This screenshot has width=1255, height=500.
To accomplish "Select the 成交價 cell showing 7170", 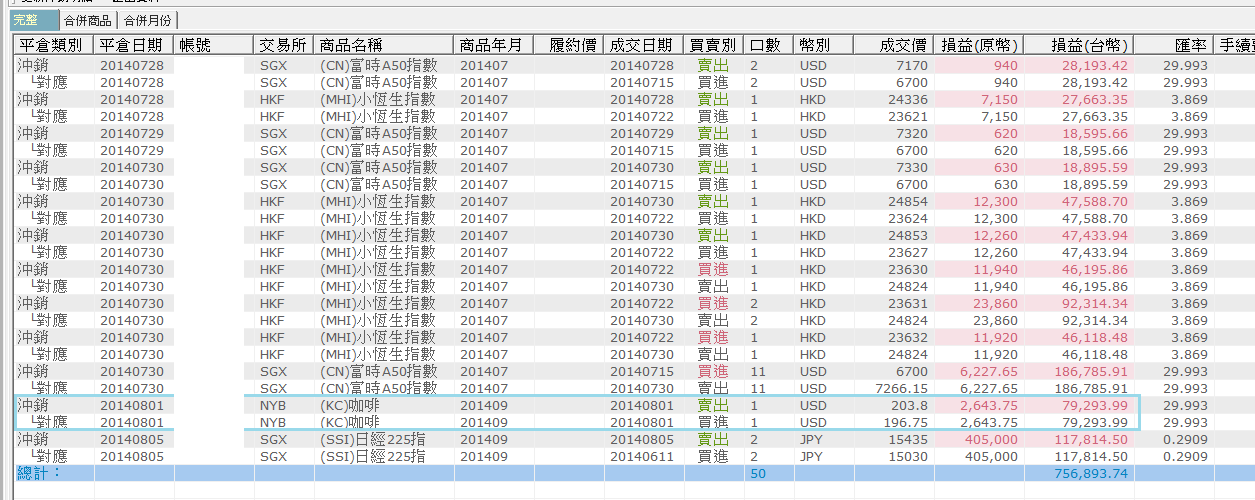I will point(894,65).
